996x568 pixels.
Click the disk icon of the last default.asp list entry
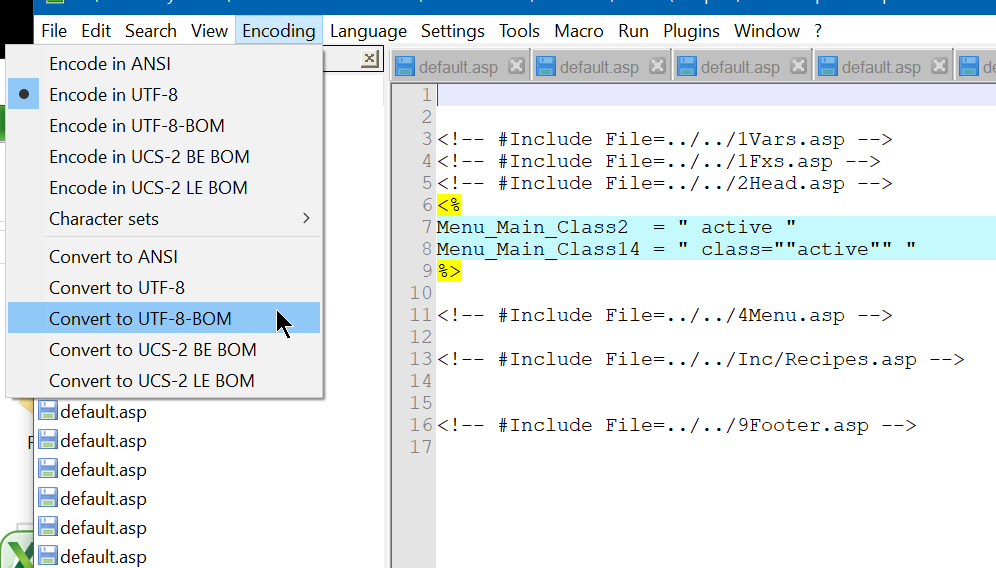click(x=48, y=557)
